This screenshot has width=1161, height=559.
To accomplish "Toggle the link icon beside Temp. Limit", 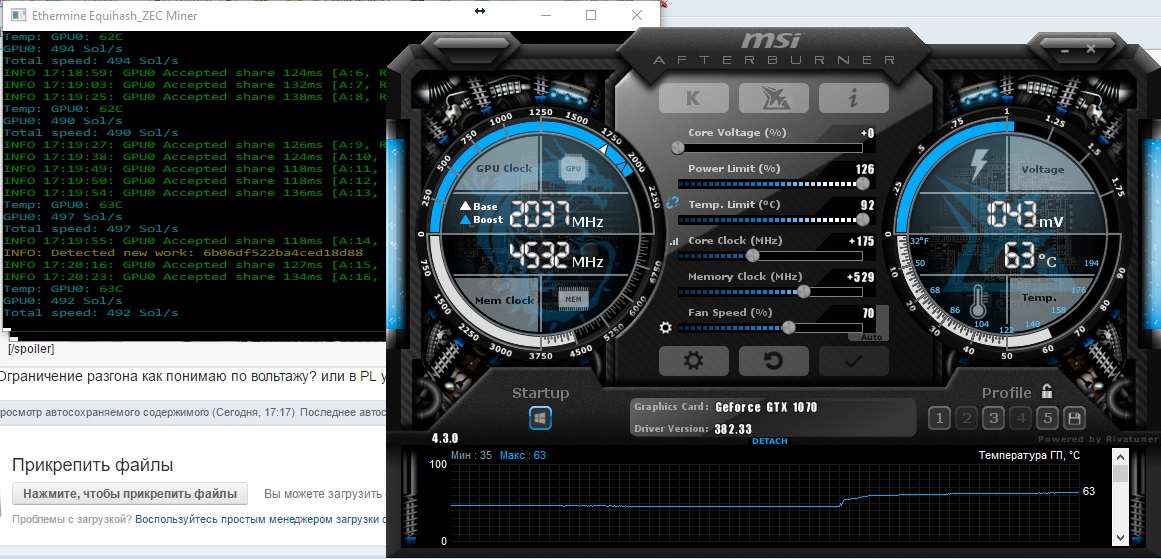I will pos(672,202).
